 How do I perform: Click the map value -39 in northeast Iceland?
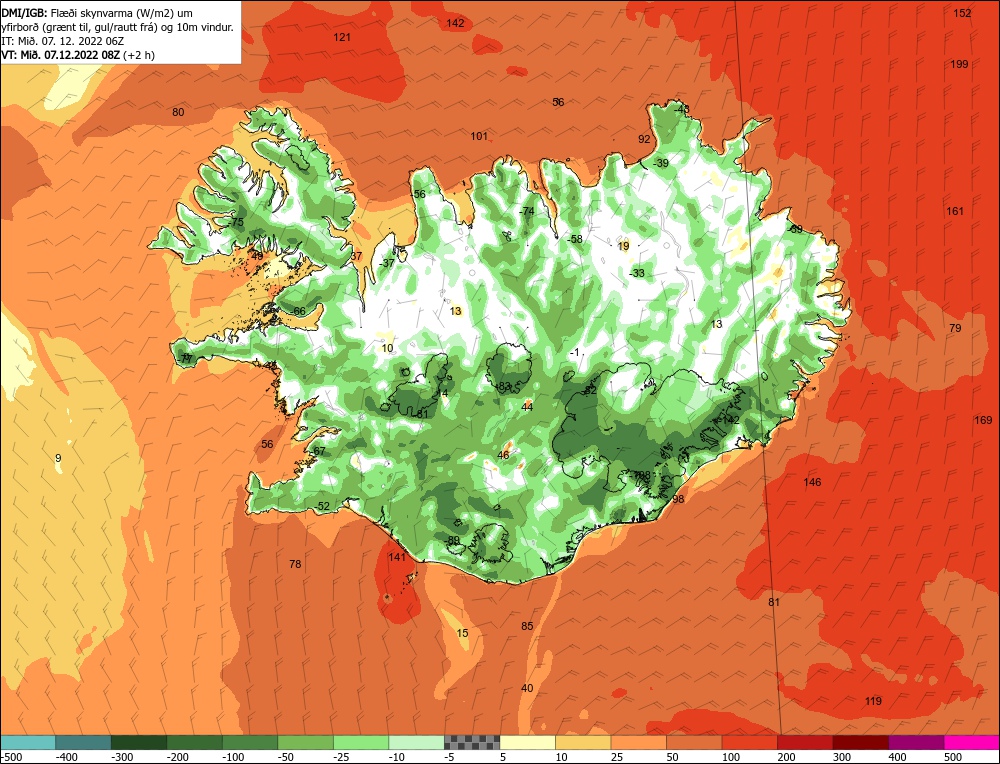click(x=661, y=163)
